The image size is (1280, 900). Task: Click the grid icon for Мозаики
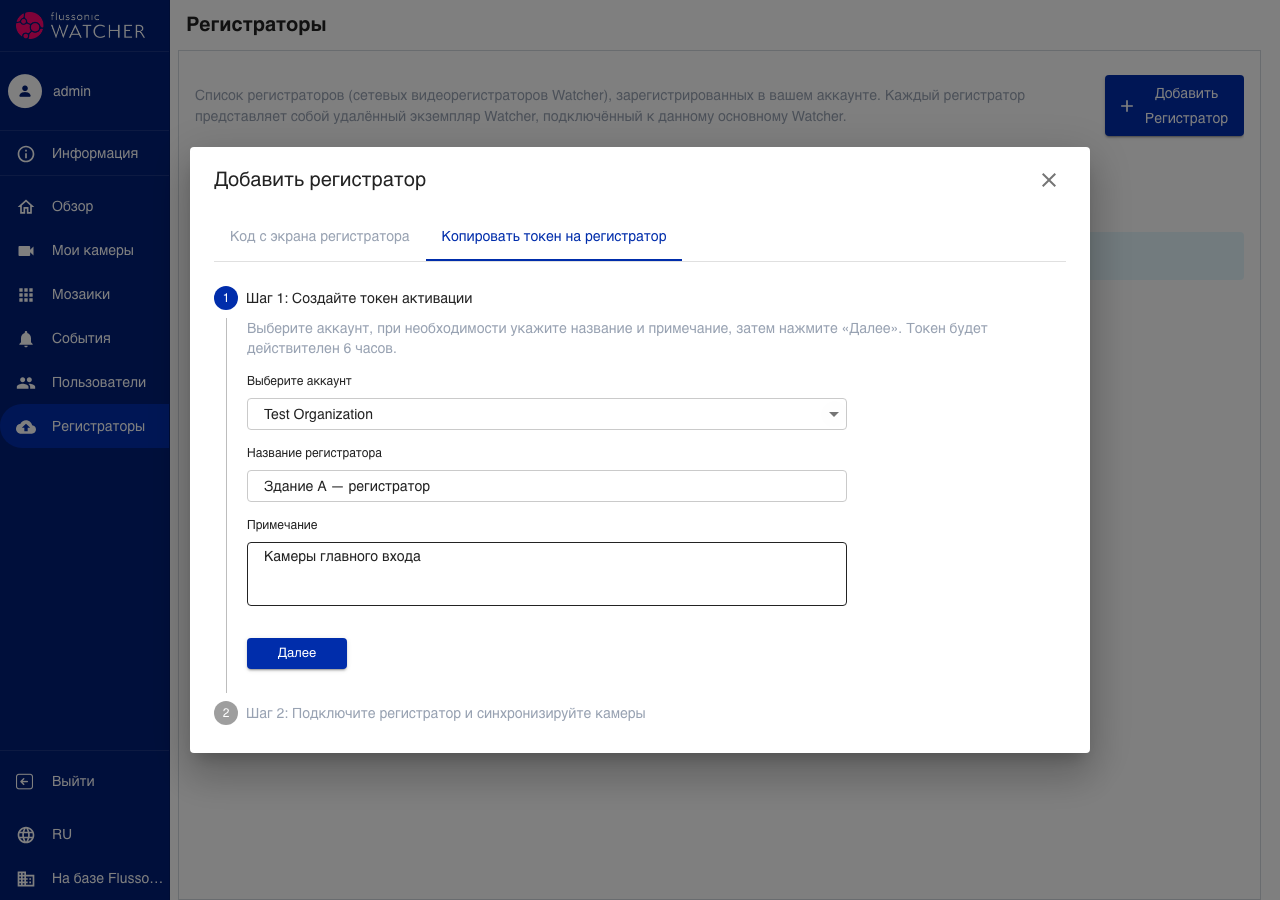coord(26,295)
